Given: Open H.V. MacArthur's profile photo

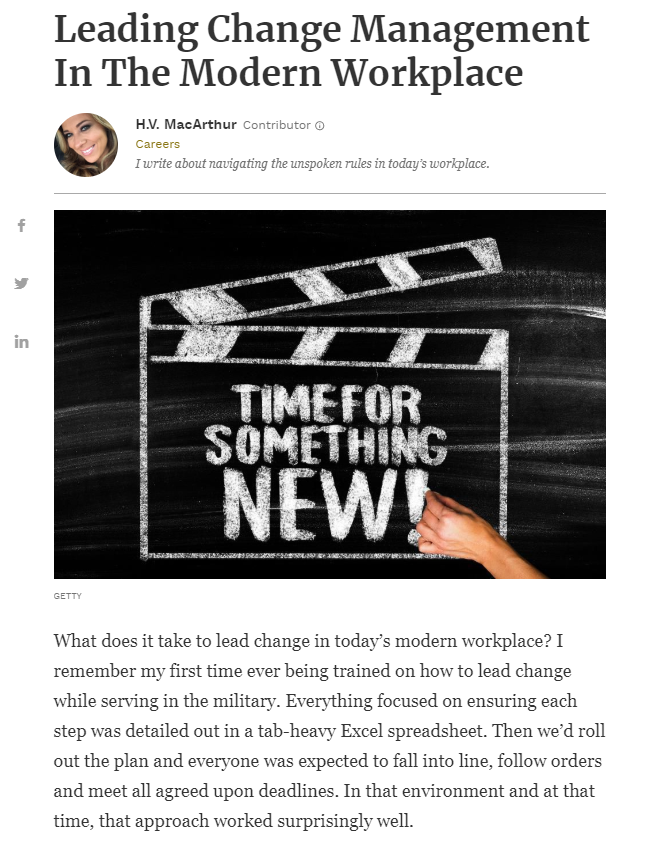Looking at the screenshot, I should (x=86, y=145).
